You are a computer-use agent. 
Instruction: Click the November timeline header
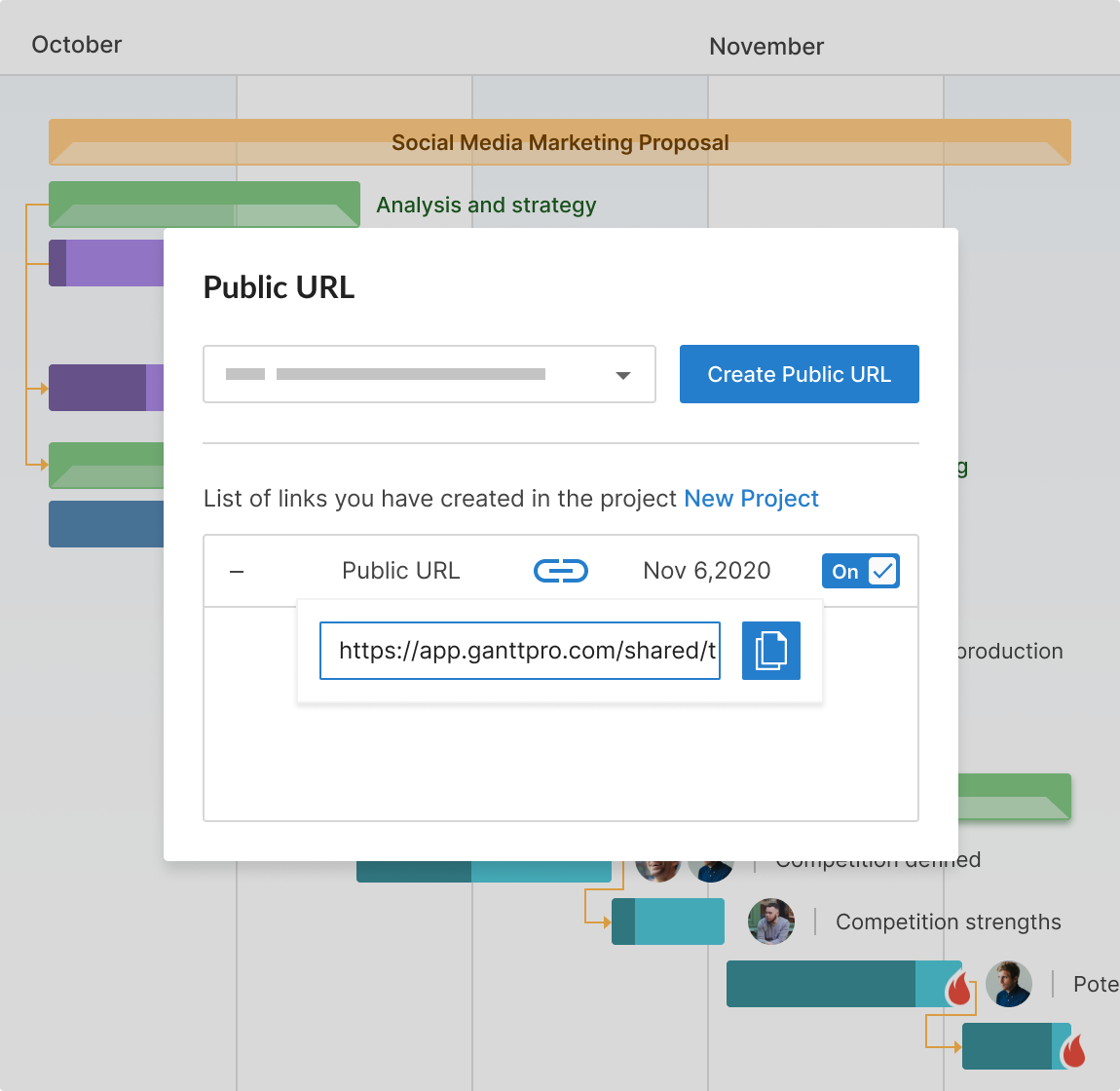point(765,46)
